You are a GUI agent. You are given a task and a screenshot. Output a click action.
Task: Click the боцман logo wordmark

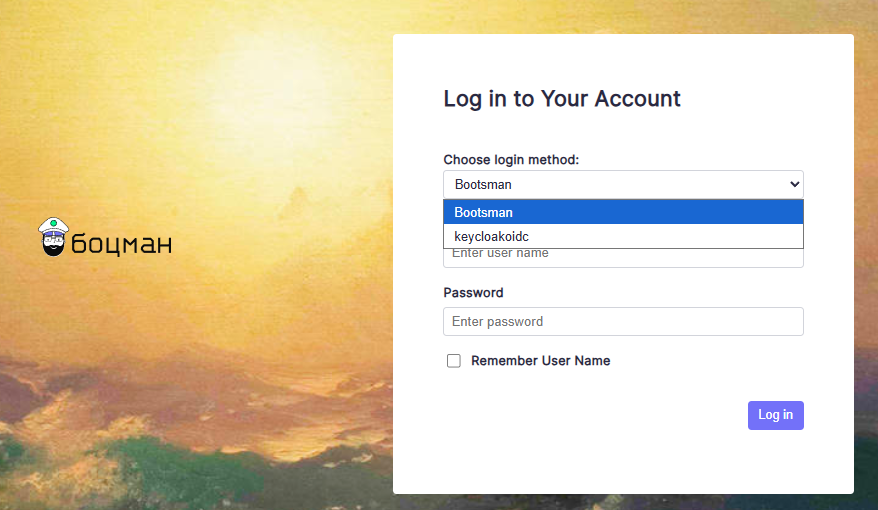121,244
